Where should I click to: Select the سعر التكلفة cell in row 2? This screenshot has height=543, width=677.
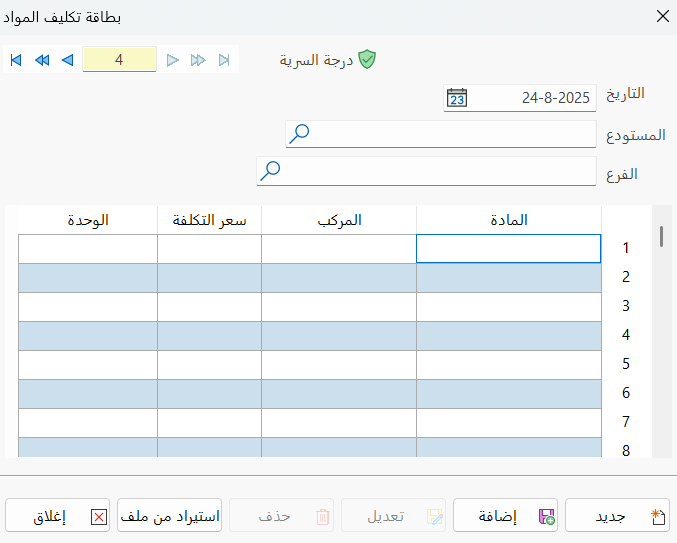pyautogui.click(x=209, y=278)
